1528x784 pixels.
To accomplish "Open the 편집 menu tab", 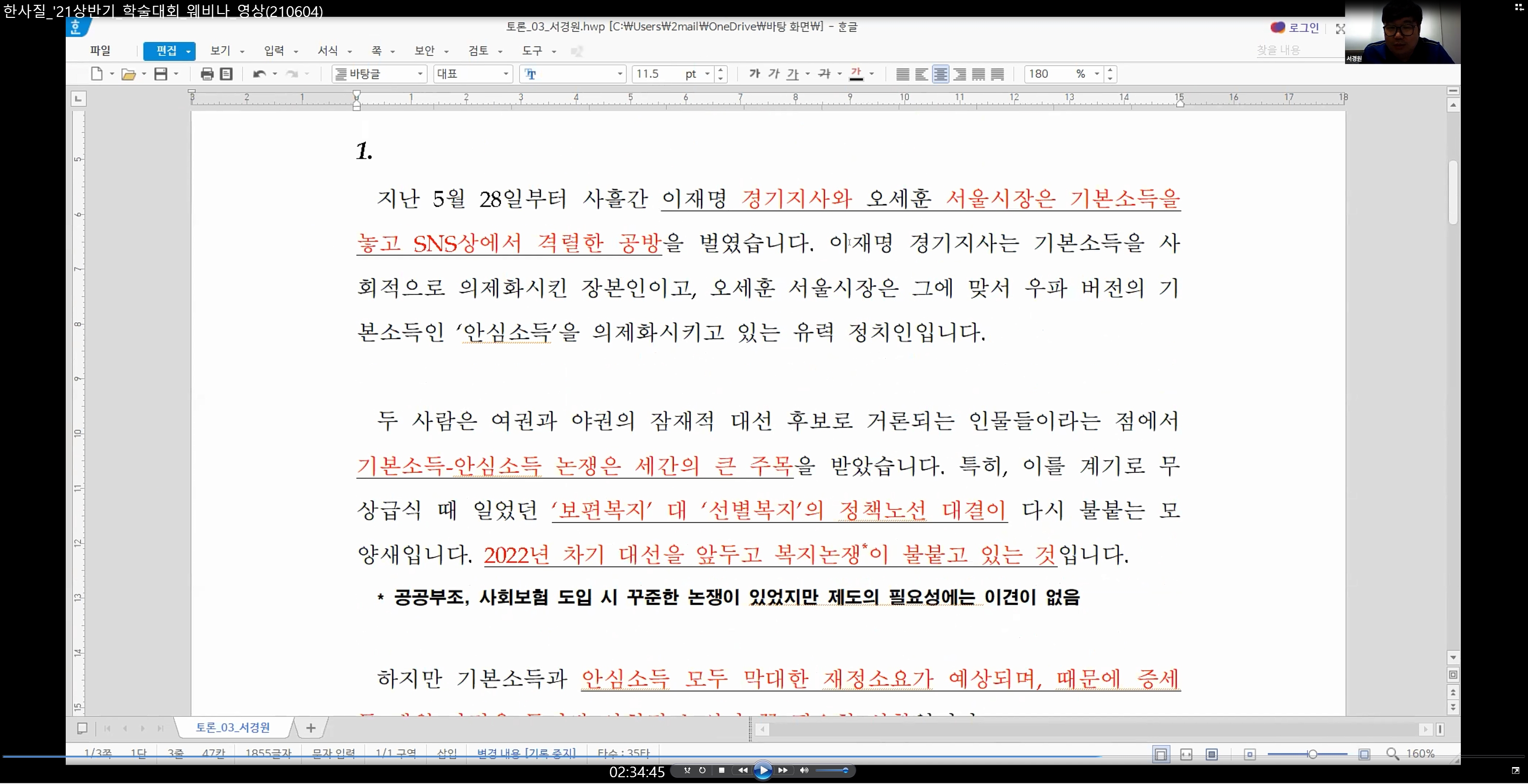I will (x=169, y=51).
